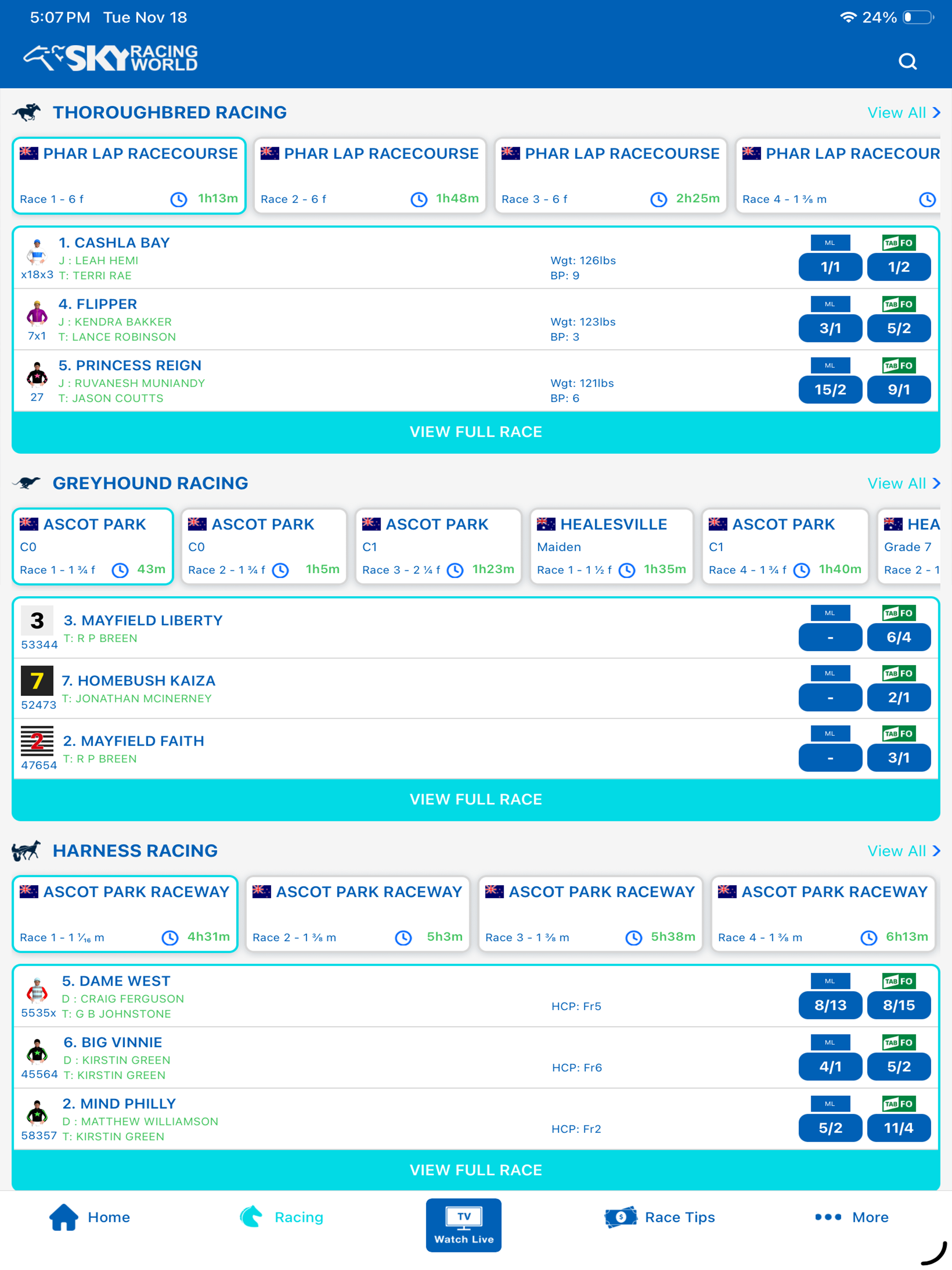
Task: Open runner 4. Flipper name
Action: (98, 304)
